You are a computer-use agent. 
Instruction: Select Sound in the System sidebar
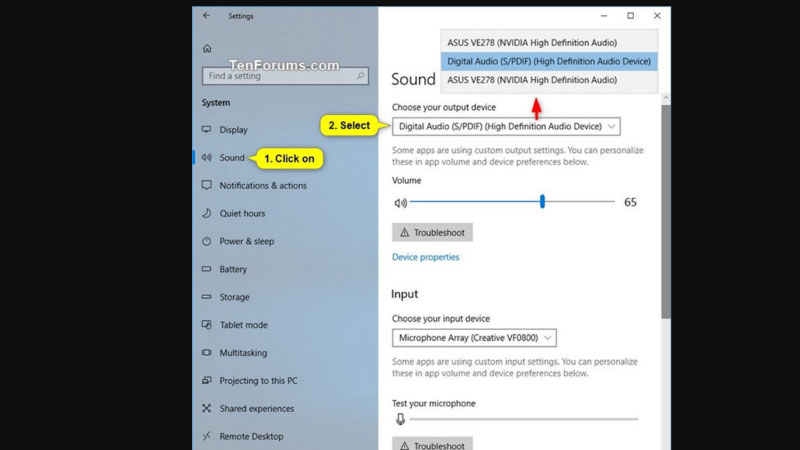pos(232,158)
